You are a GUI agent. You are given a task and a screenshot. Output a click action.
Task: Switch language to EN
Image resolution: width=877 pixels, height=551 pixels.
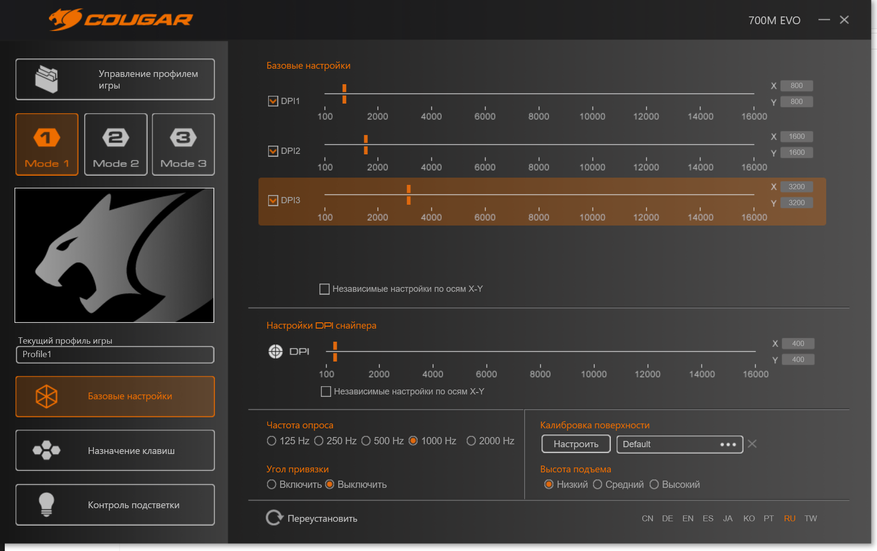(x=688, y=519)
